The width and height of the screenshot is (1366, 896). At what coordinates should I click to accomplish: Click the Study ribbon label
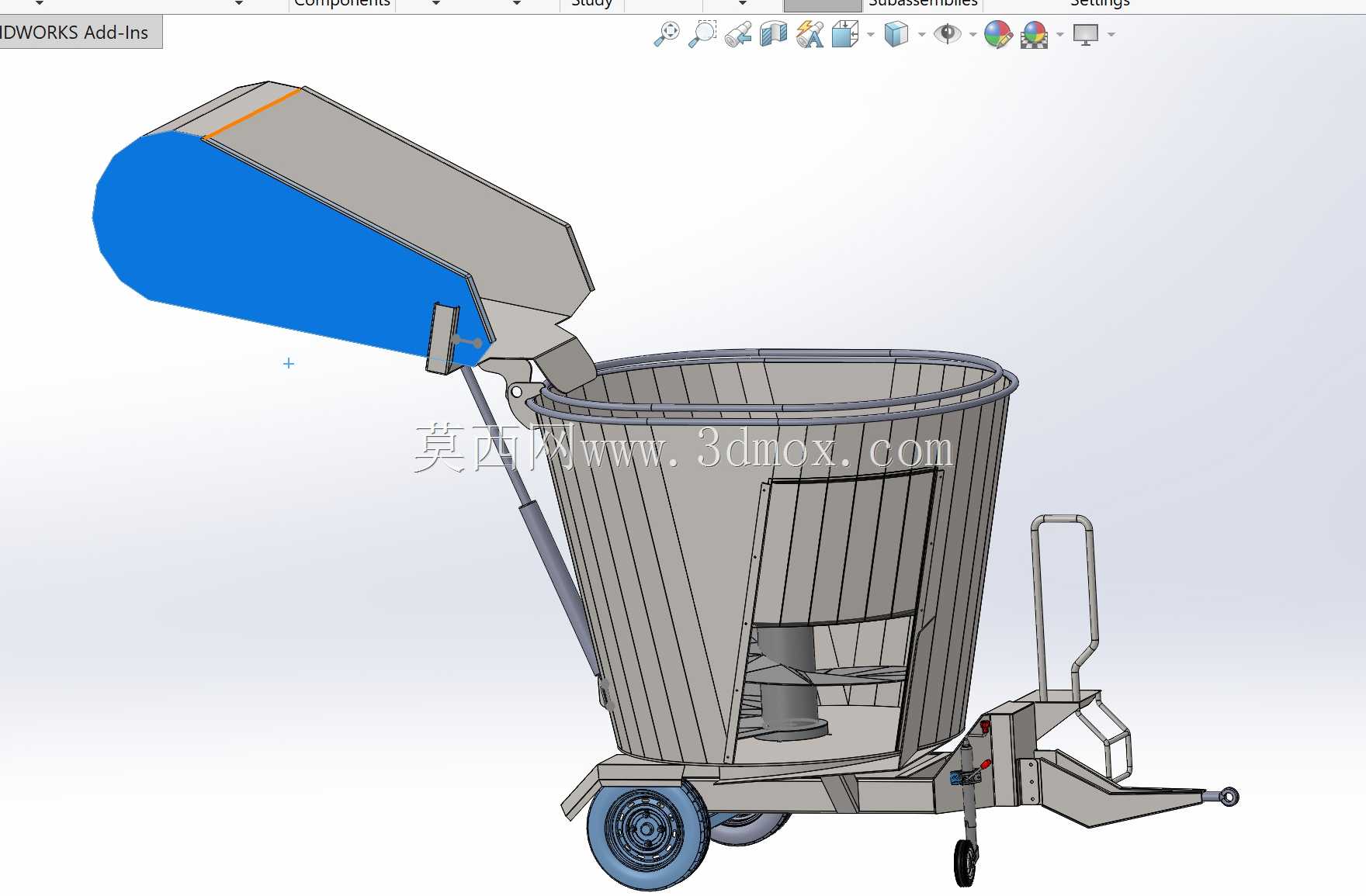pyautogui.click(x=591, y=3)
